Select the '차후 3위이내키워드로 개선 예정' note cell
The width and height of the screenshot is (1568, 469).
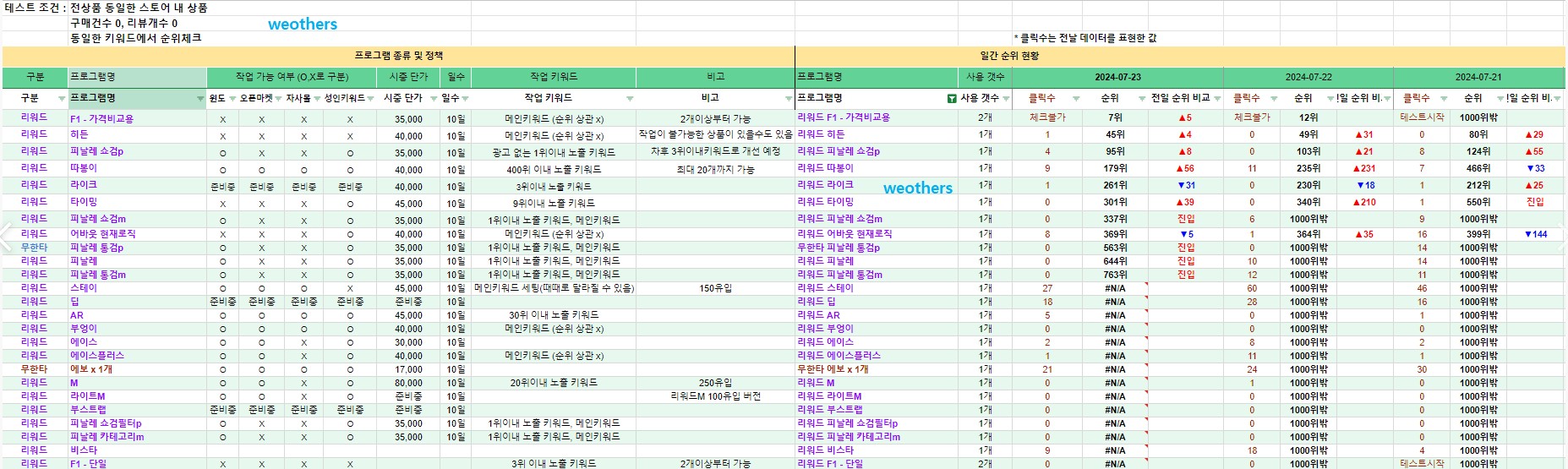(715, 151)
